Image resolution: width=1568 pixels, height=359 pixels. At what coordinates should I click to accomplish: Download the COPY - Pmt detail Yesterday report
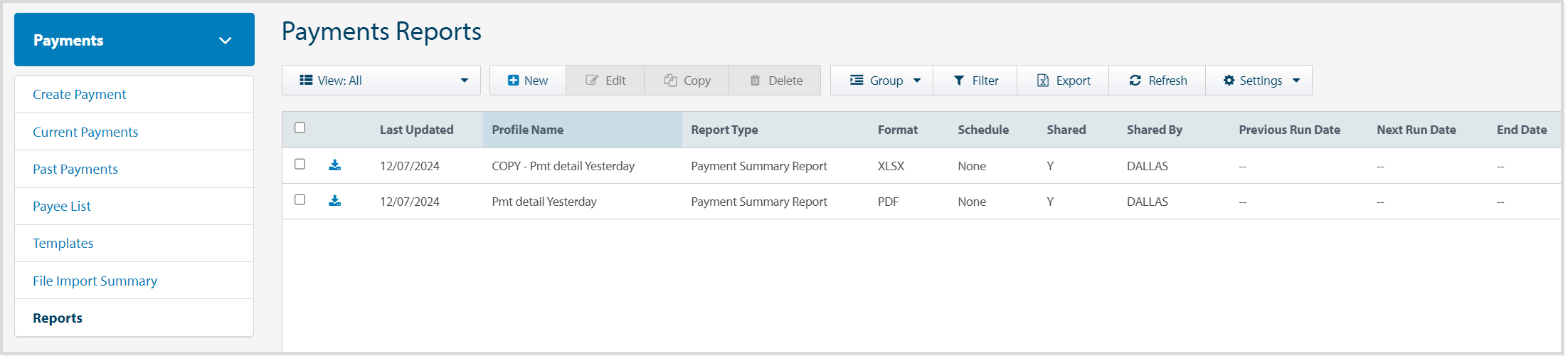[334, 165]
